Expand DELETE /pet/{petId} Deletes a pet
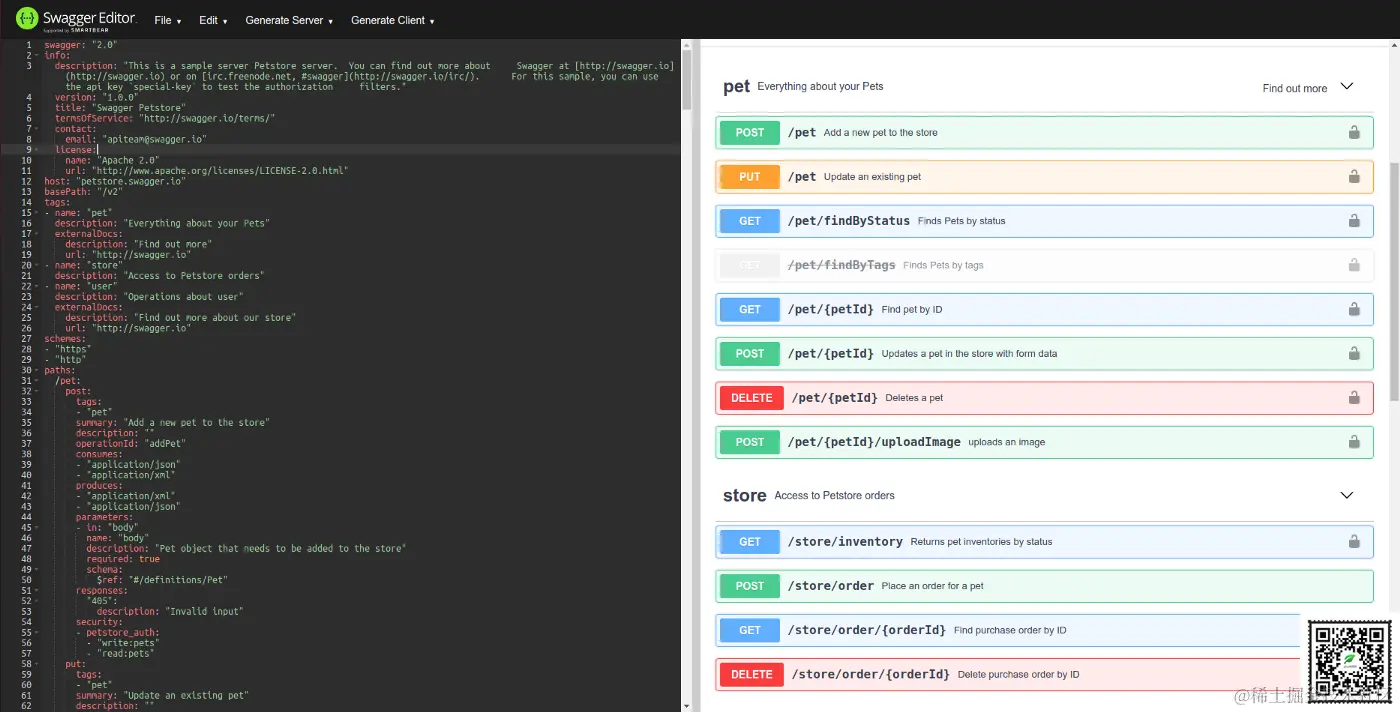 tap(1044, 397)
